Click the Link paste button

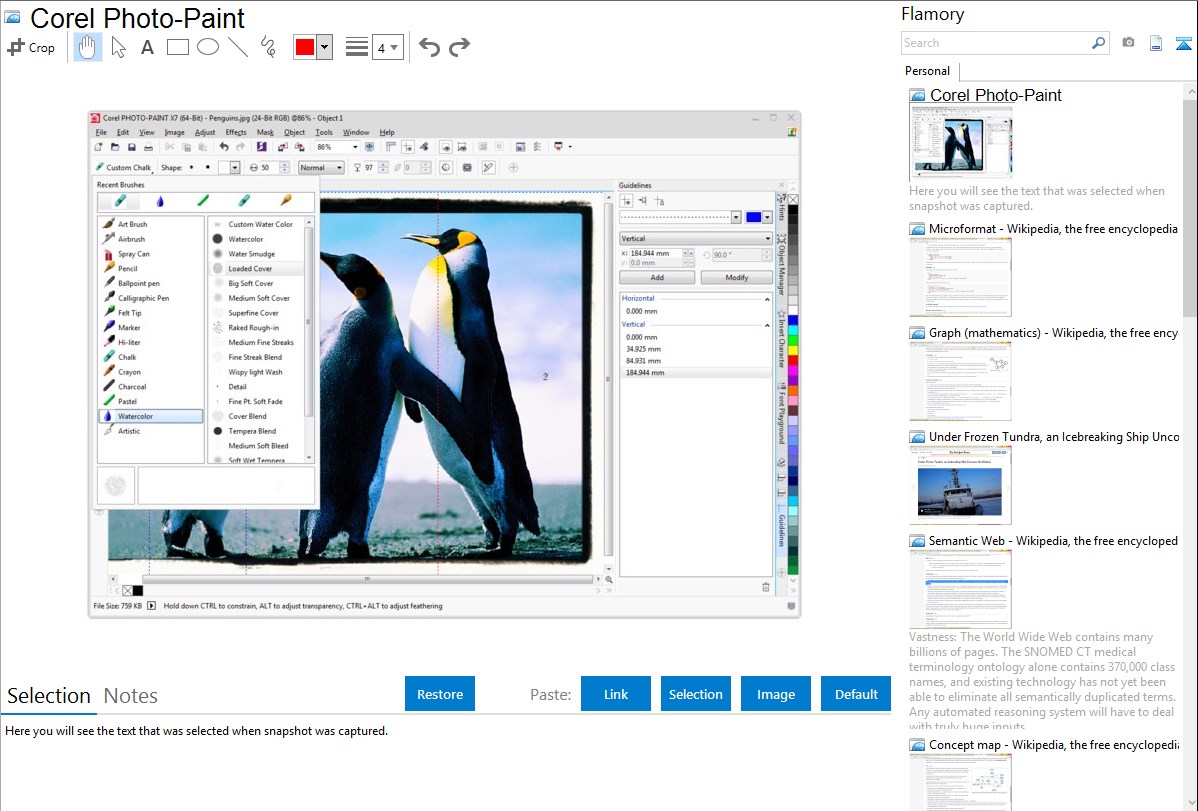click(x=616, y=694)
